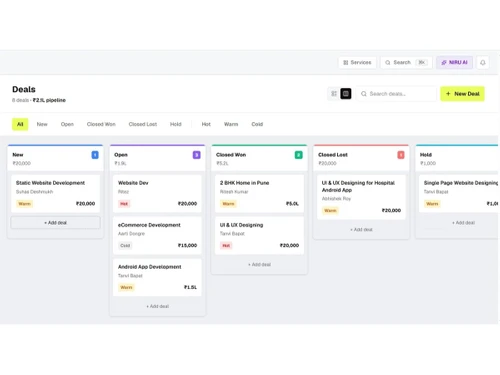Click Warm tag on Single Page Website
This screenshot has width=500, height=375.
[x=432, y=204]
